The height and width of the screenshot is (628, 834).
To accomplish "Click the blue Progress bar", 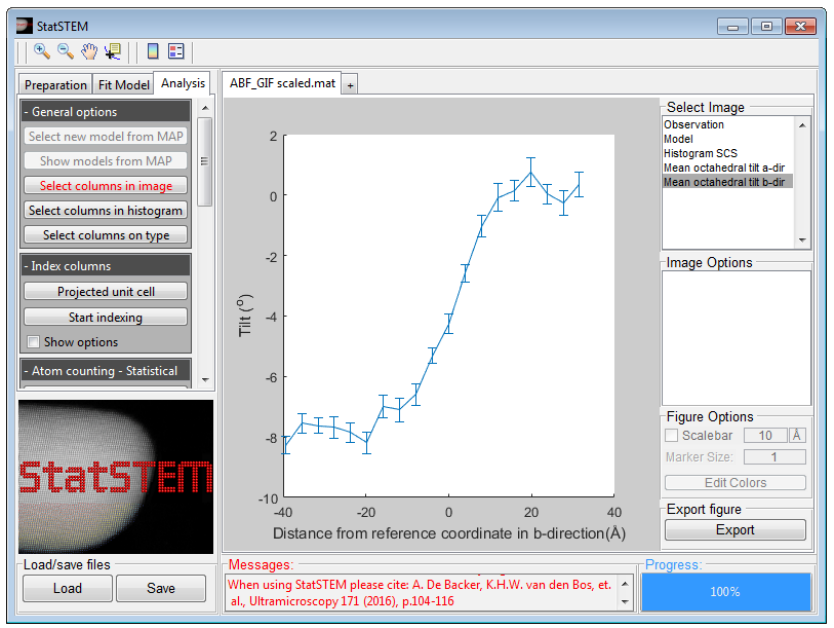I will point(725,591).
